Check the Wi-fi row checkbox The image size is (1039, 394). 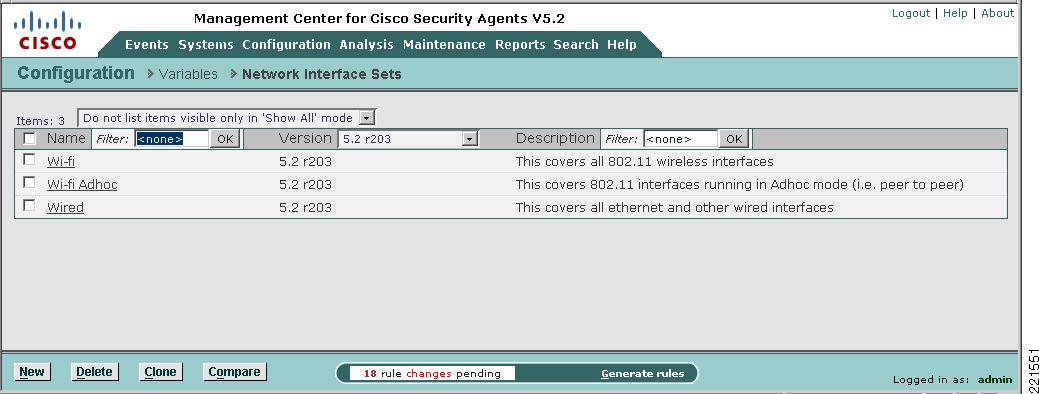click(x=29, y=160)
